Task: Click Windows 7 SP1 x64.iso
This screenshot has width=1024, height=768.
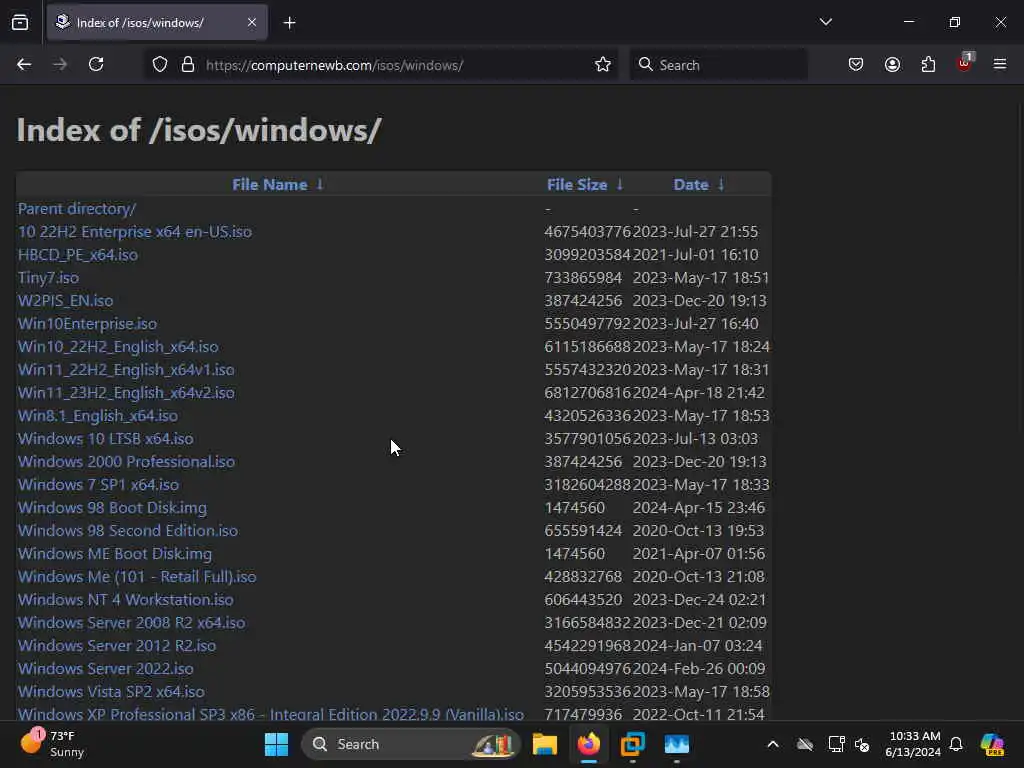Action: [x=98, y=485]
